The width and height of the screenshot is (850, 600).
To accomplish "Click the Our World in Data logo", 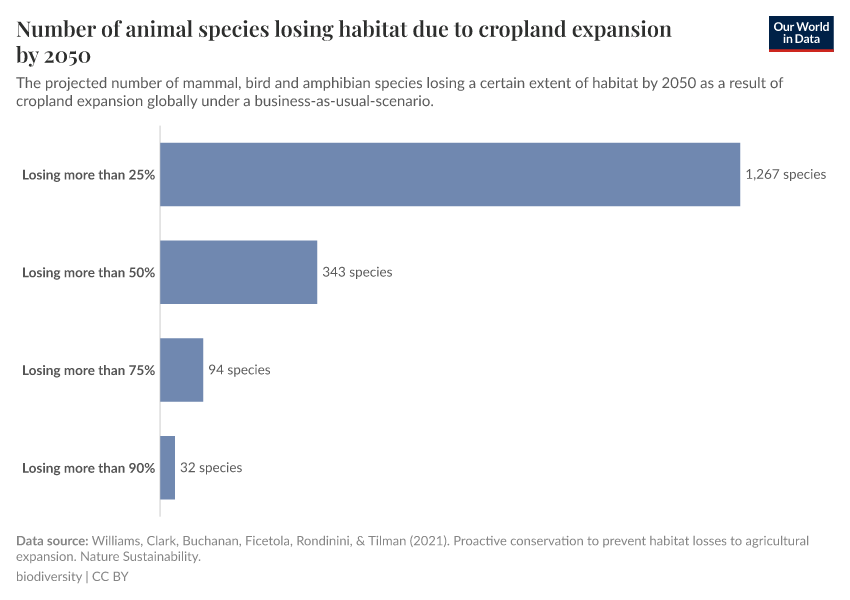I will pos(800,33).
